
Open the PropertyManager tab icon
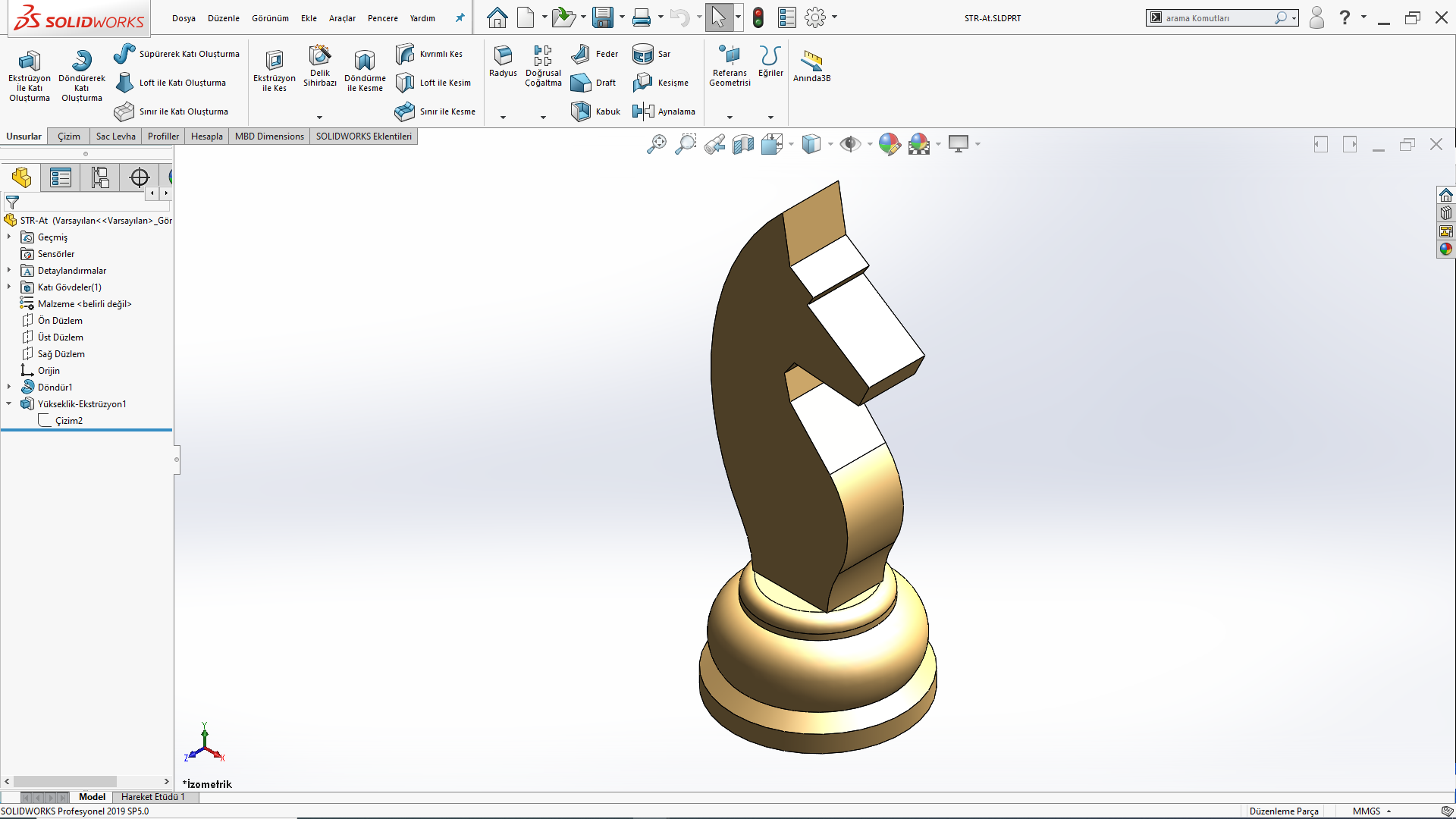pyautogui.click(x=61, y=177)
